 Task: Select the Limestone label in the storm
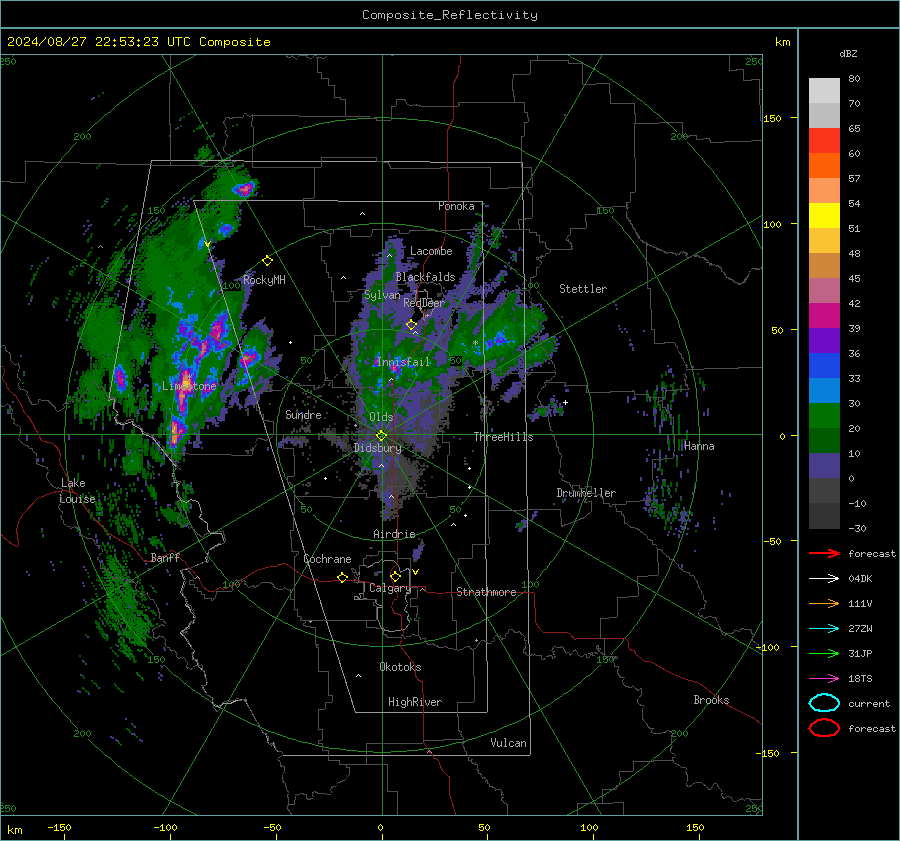coord(189,386)
